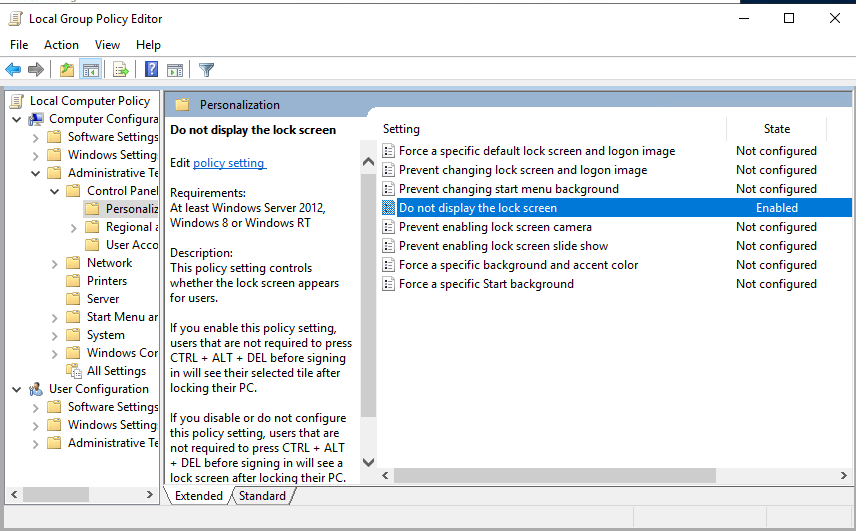Click the Computer Configuration computer icon
Image resolution: width=856 pixels, height=531 pixels.
[36, 119]
